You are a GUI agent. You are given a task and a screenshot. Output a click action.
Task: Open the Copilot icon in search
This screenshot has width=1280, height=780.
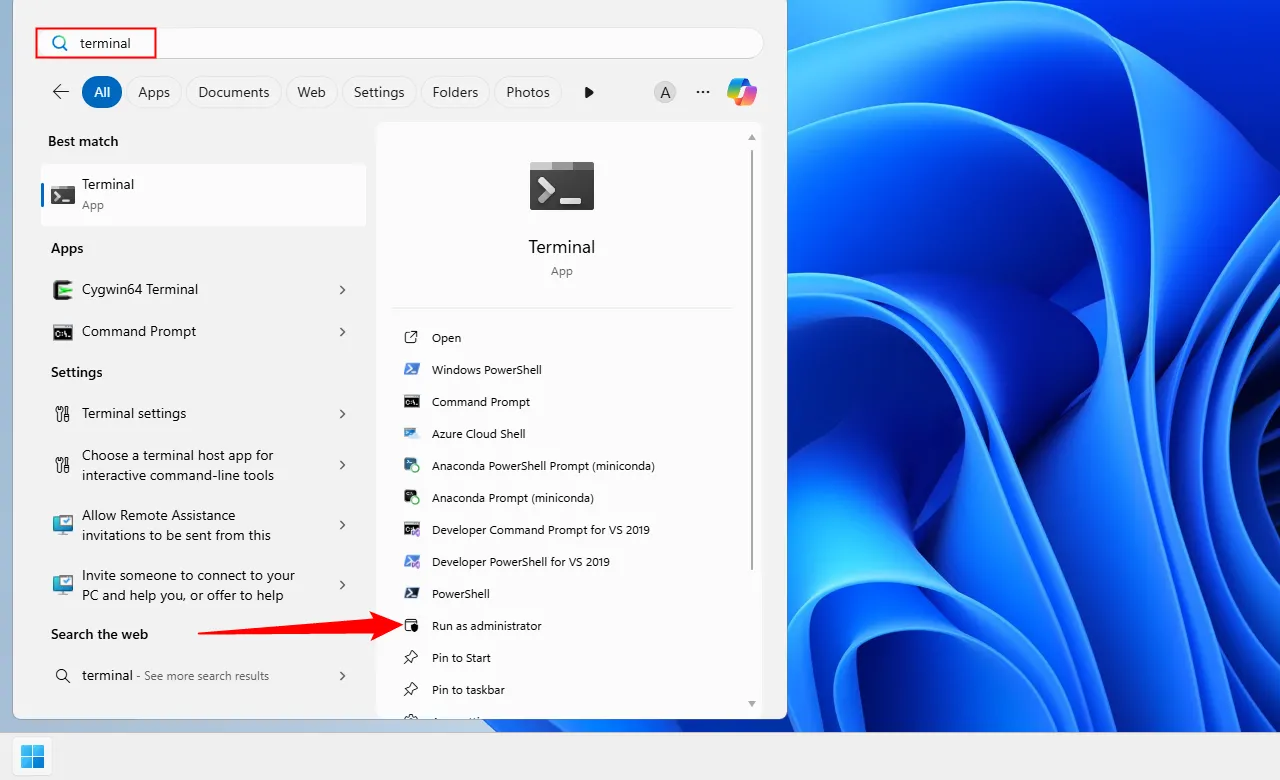741,91
